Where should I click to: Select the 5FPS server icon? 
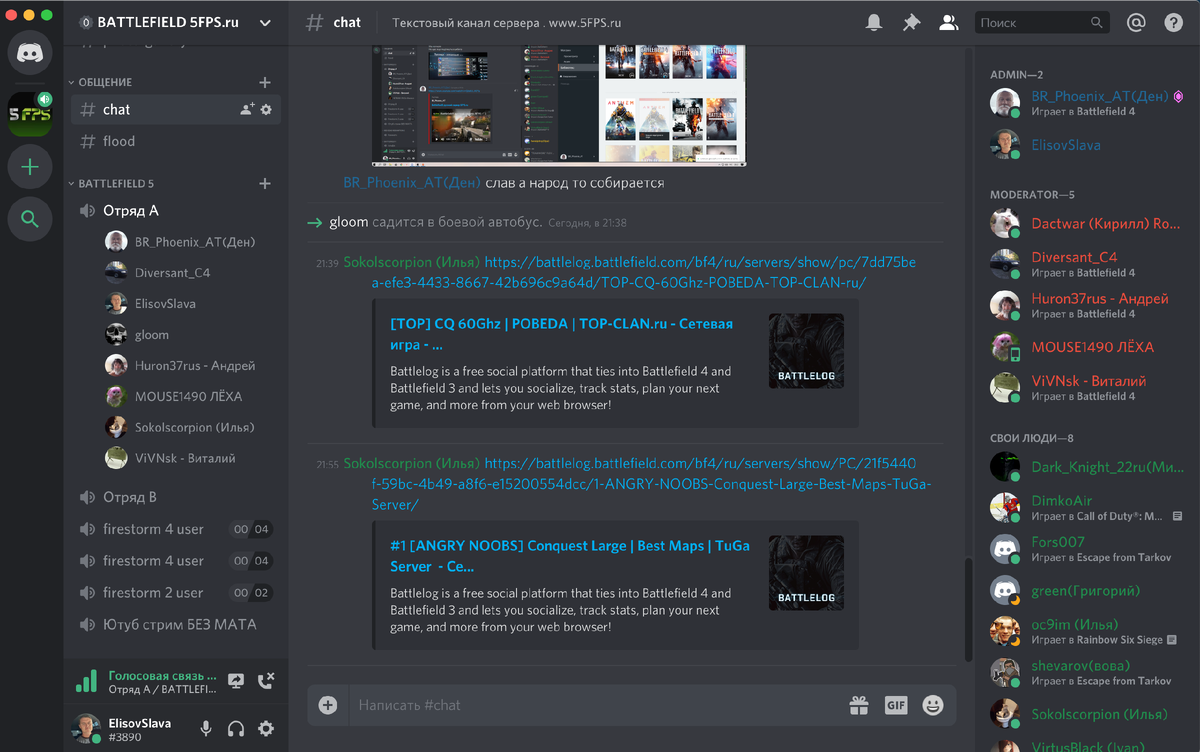30,113
